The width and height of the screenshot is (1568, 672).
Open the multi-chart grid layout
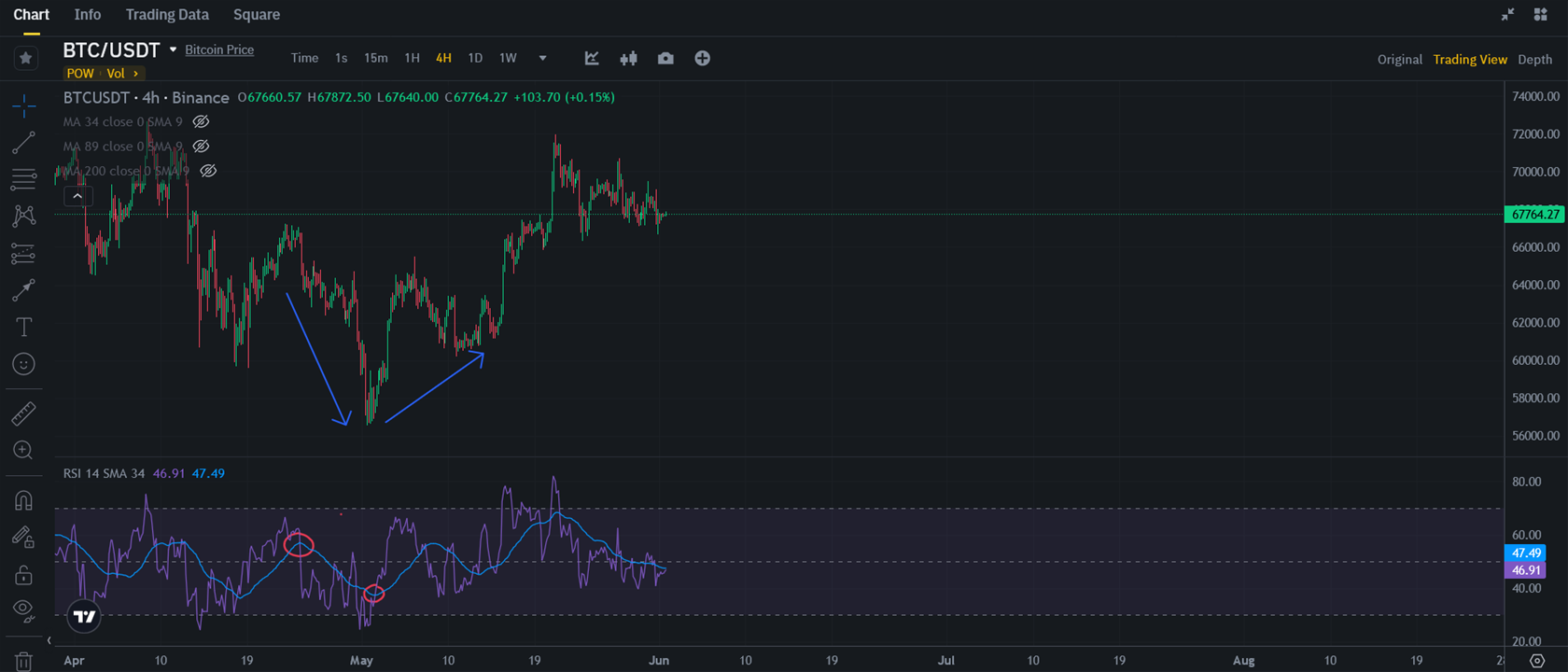tap(1541, 14)
